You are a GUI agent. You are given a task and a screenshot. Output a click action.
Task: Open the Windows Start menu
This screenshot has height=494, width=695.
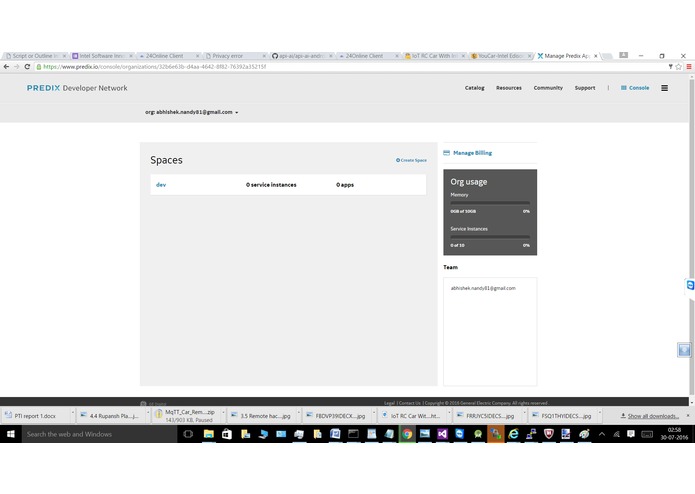click(11, 434)
